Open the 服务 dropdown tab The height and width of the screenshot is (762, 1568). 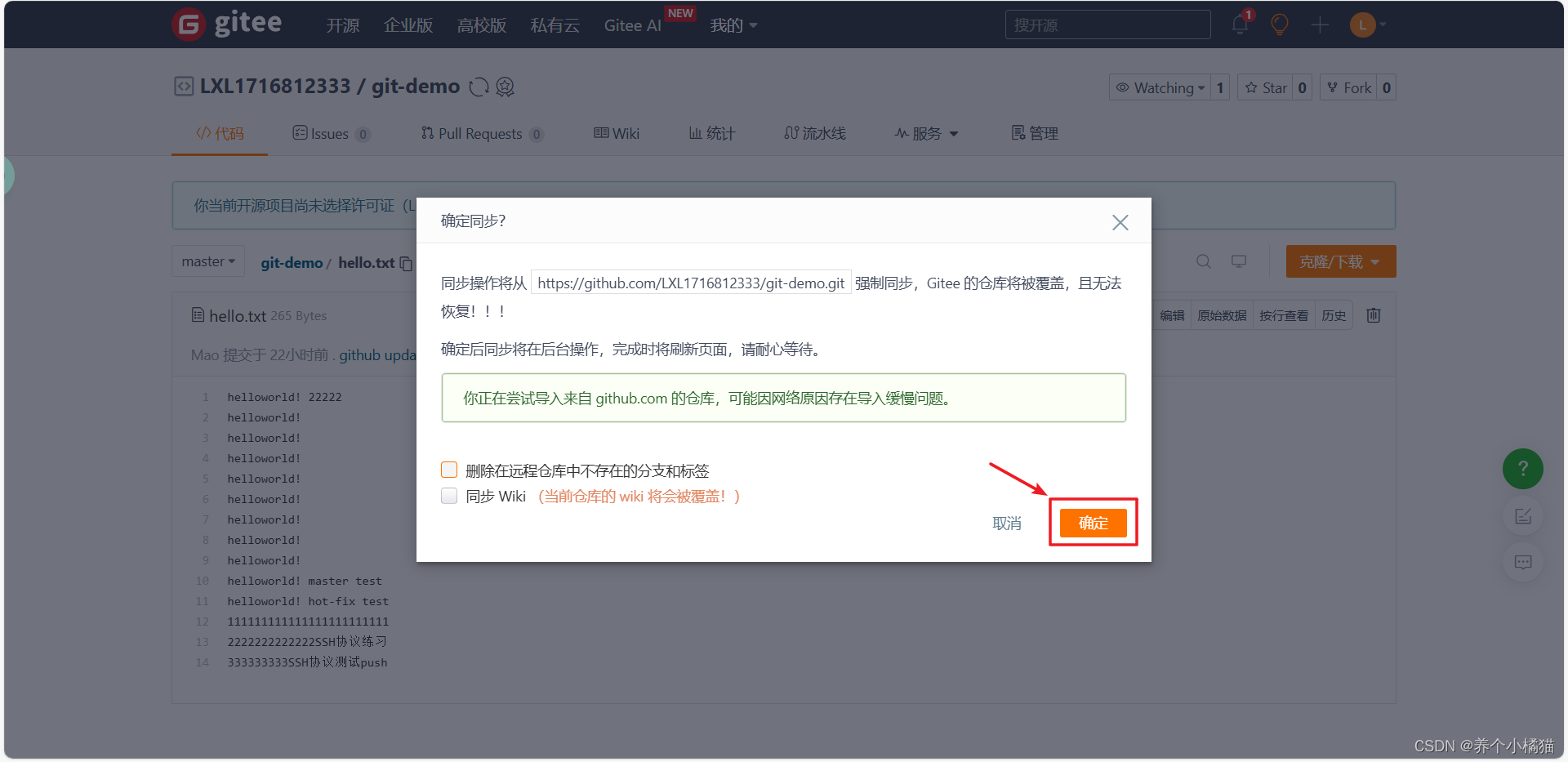[x=926, y=133]
